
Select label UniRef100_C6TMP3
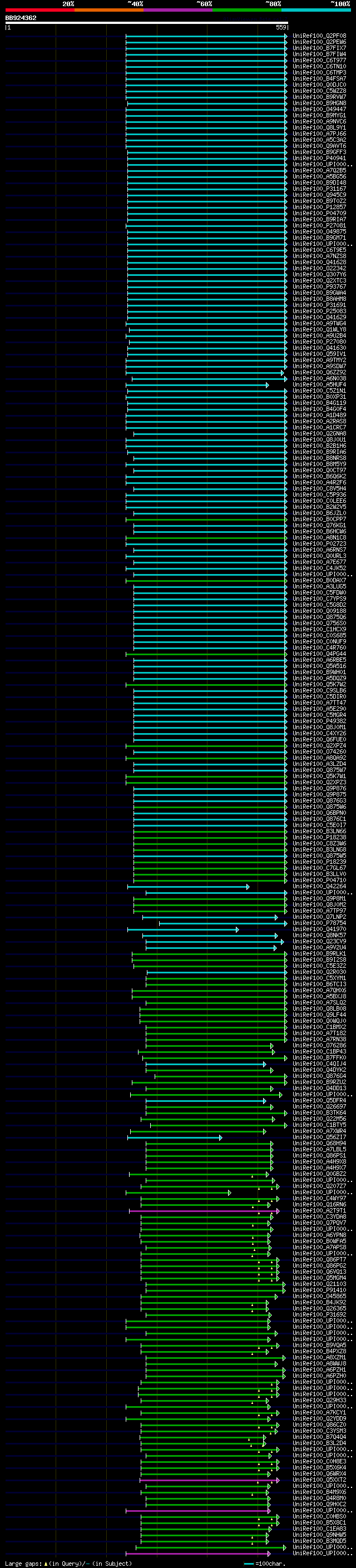coord(319,72)
